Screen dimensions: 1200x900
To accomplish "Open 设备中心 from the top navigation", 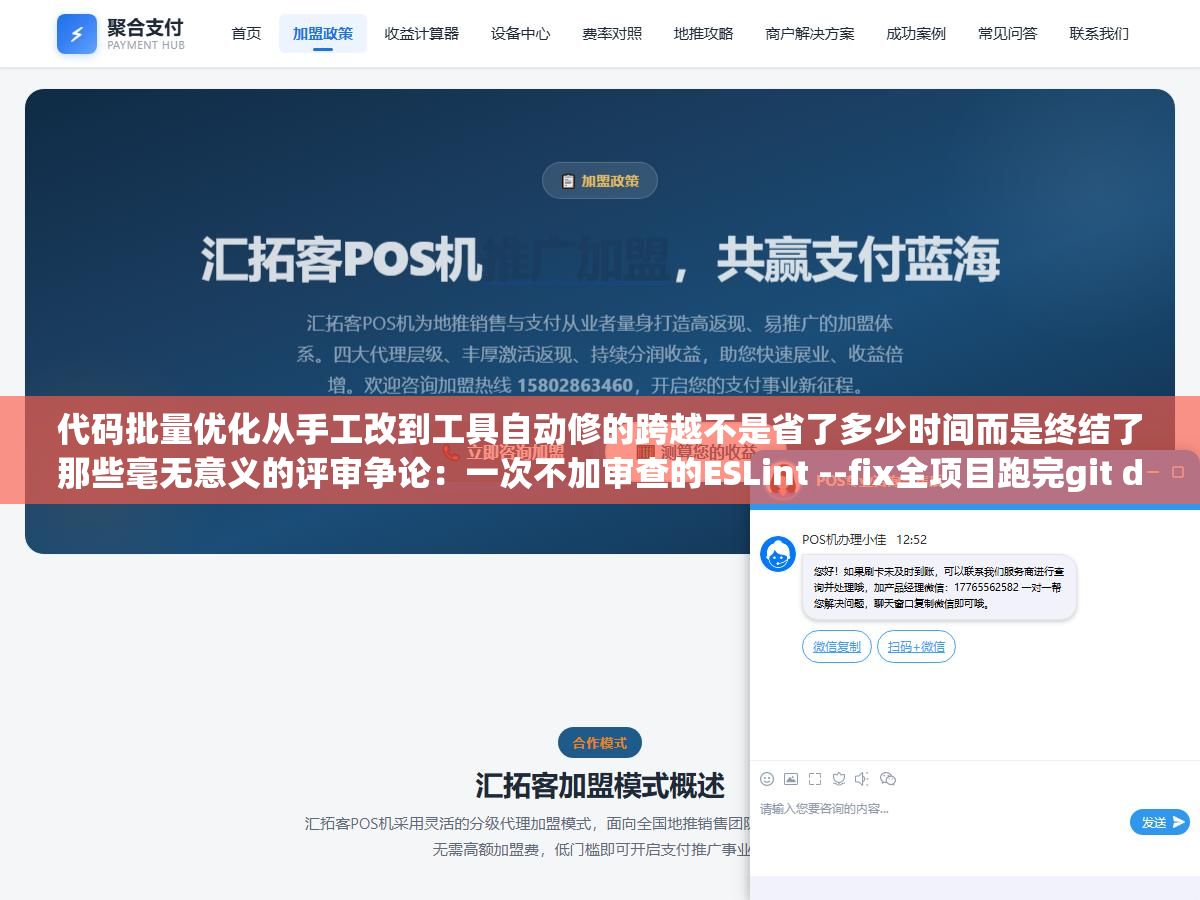I will pyautogui.click(x=521, y=34).
